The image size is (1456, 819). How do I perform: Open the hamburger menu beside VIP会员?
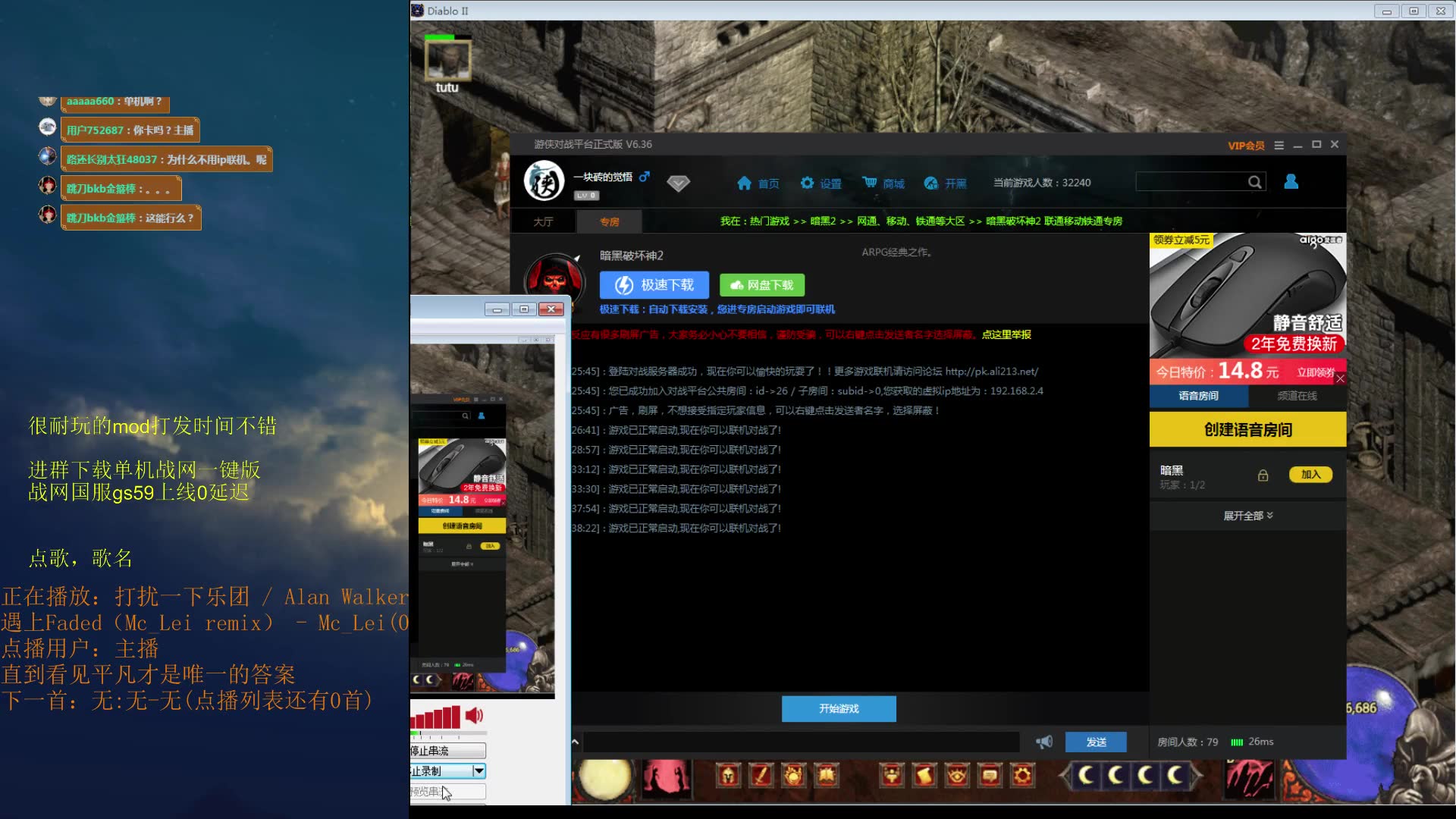pos(1279,145)
